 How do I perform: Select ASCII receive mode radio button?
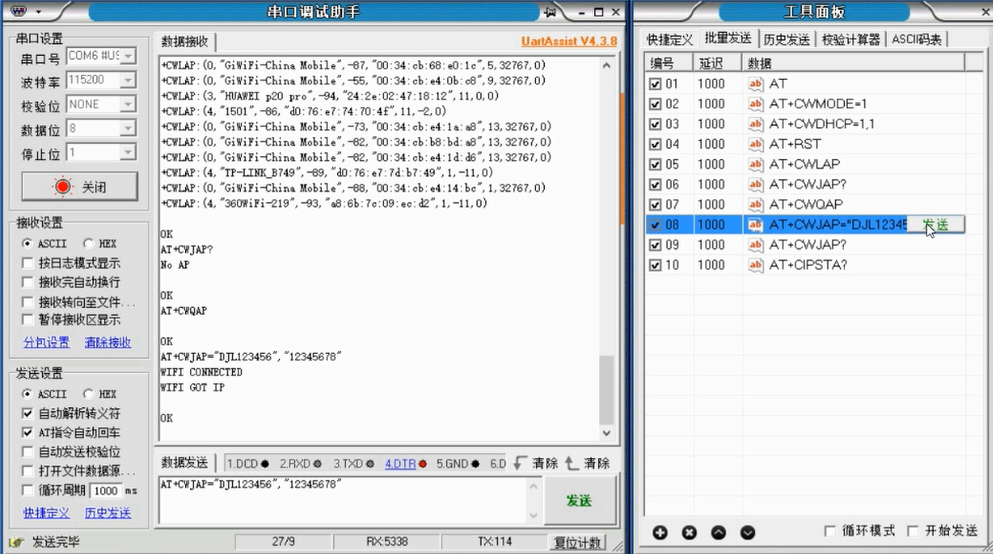click(27, 243)
